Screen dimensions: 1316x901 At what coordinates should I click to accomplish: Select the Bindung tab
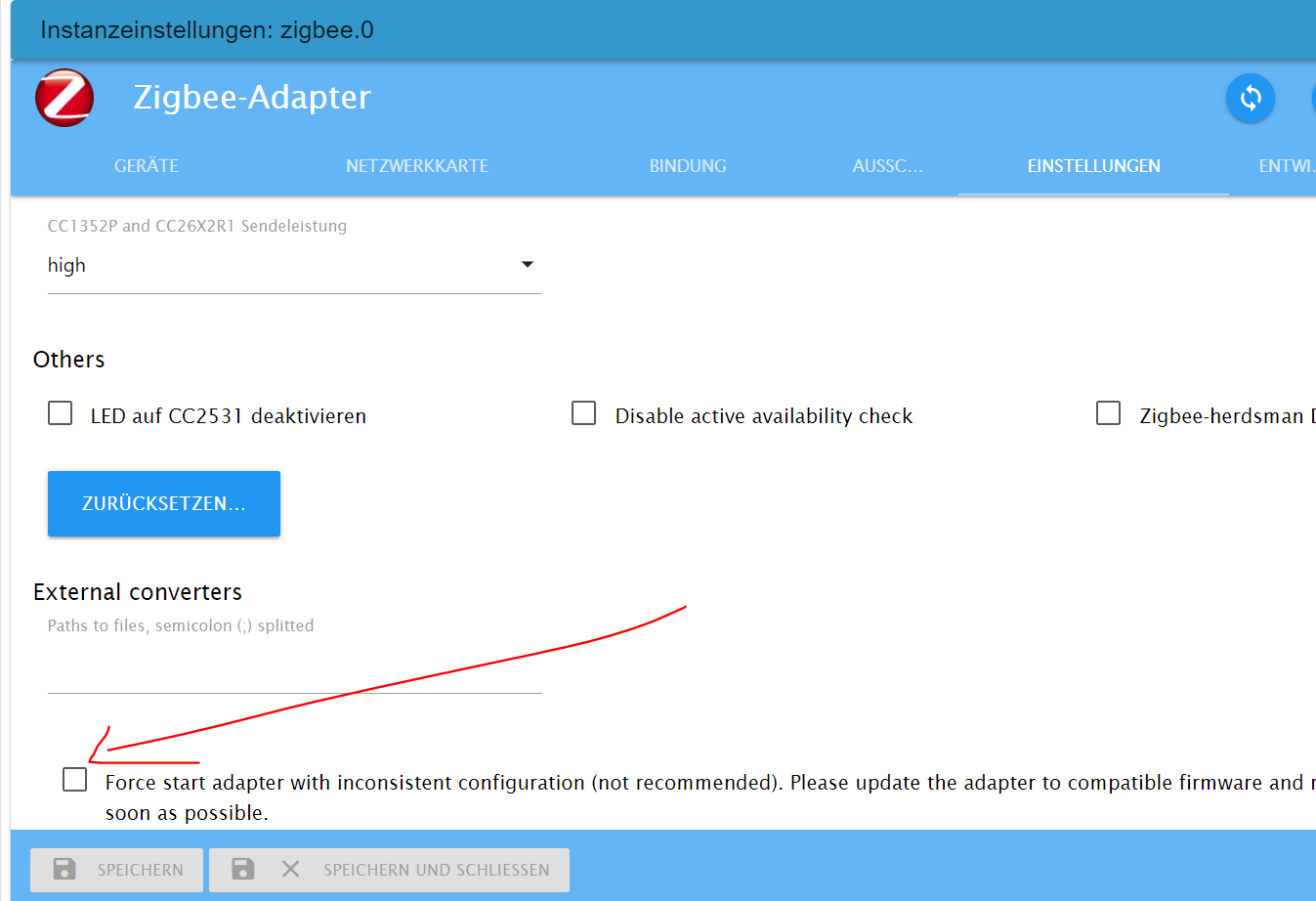click(688, 166)
